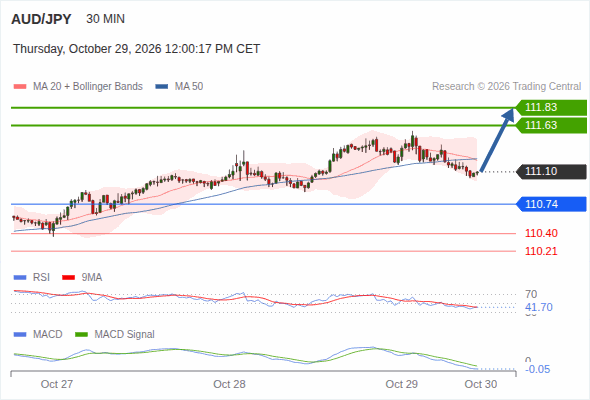Click the MACD Signal legend label
This screenshot has height=400, width=590.
point(125,335)
